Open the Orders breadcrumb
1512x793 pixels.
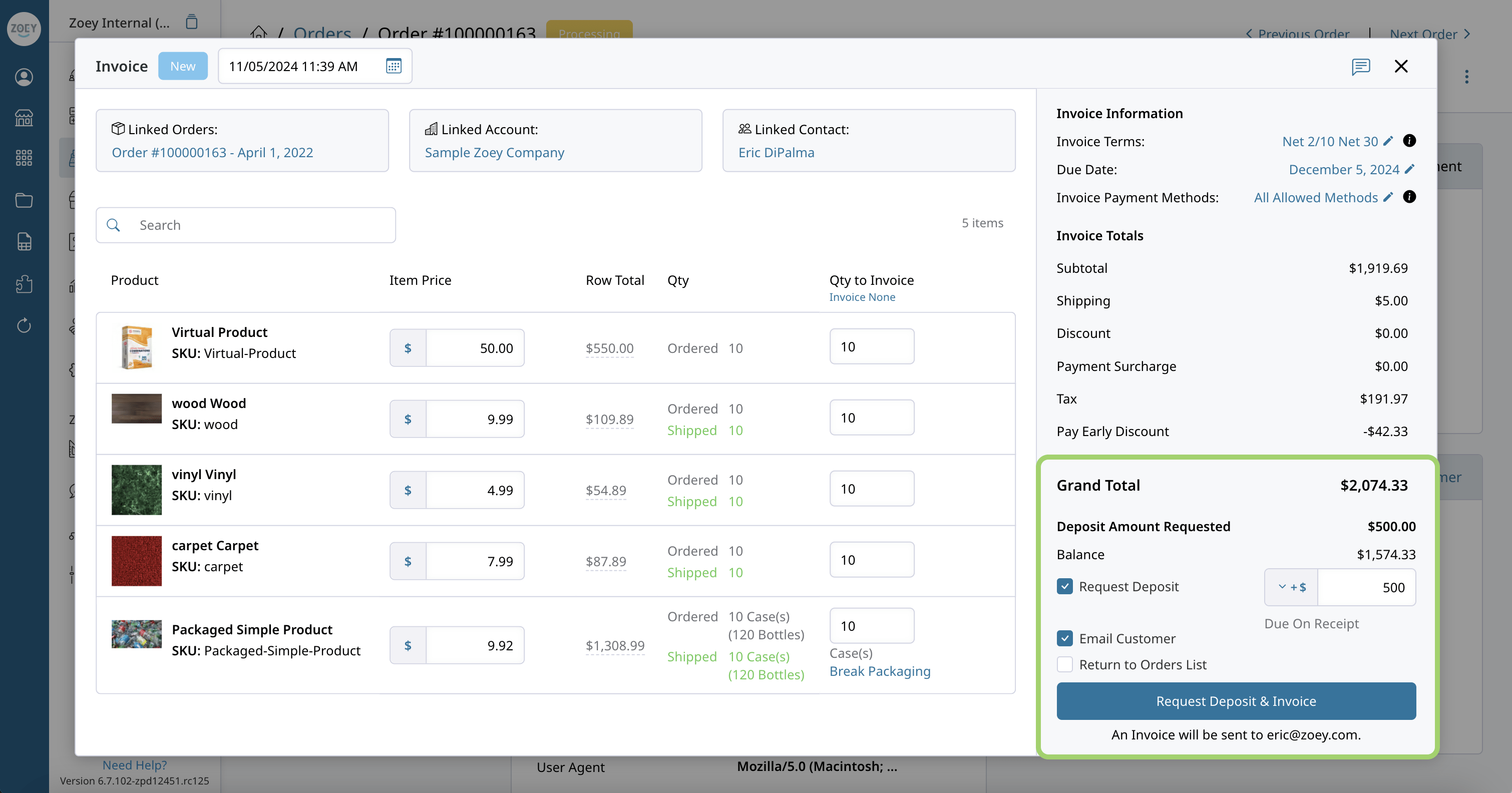point(322,33)
